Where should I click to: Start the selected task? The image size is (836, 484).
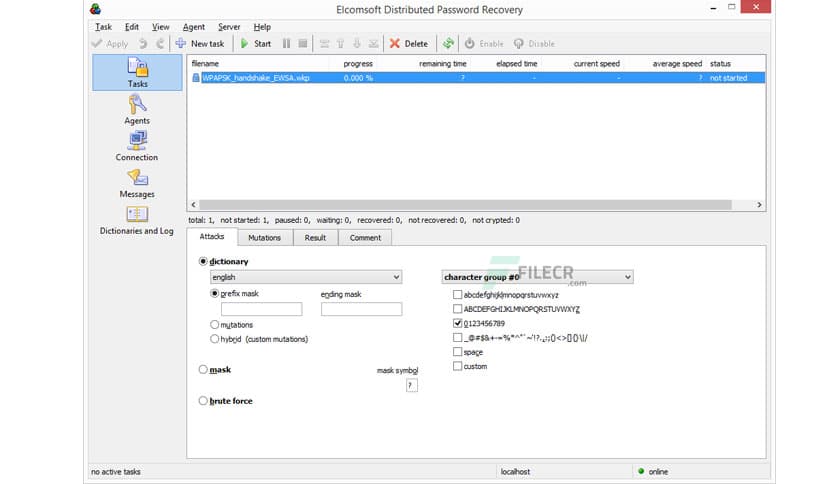tap(256, 44)
